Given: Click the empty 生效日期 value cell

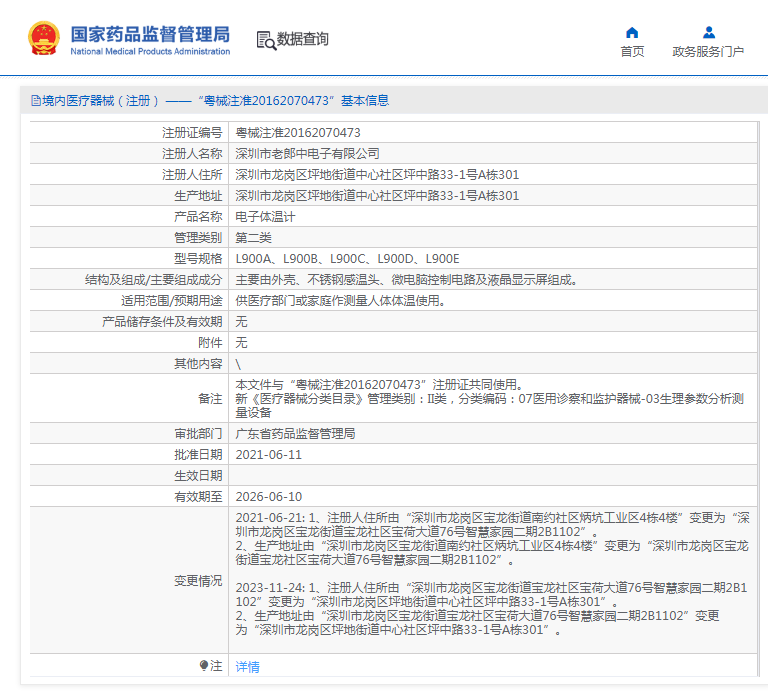Looking at the screenshot, I should (x=493, y=476).
